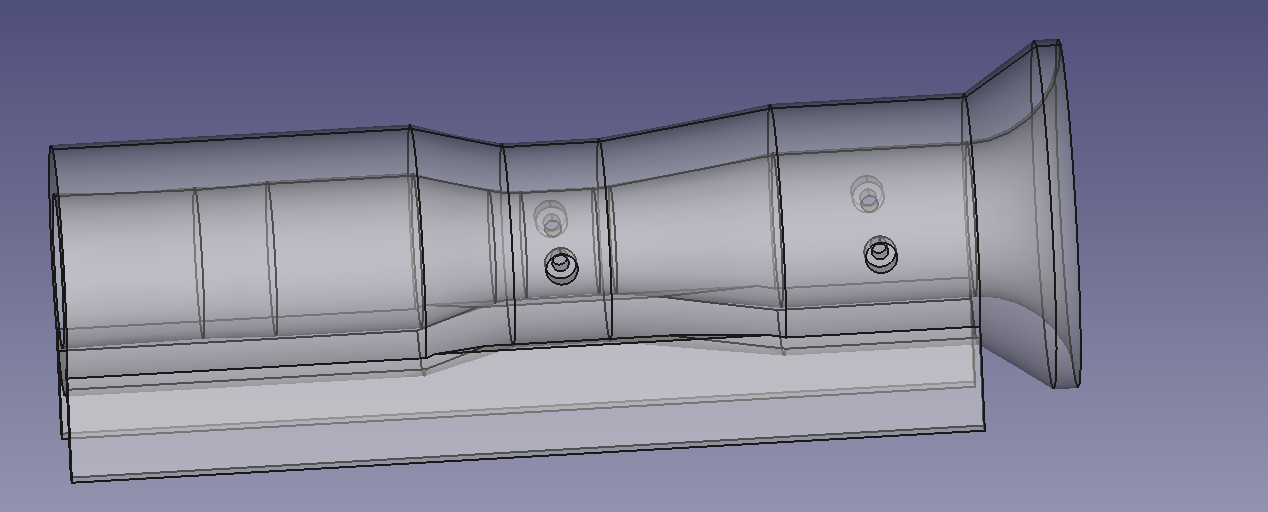Click the front lower hole on the right cylinder
The width and height of the screenshot is (1268, 512).
(880, 254)
